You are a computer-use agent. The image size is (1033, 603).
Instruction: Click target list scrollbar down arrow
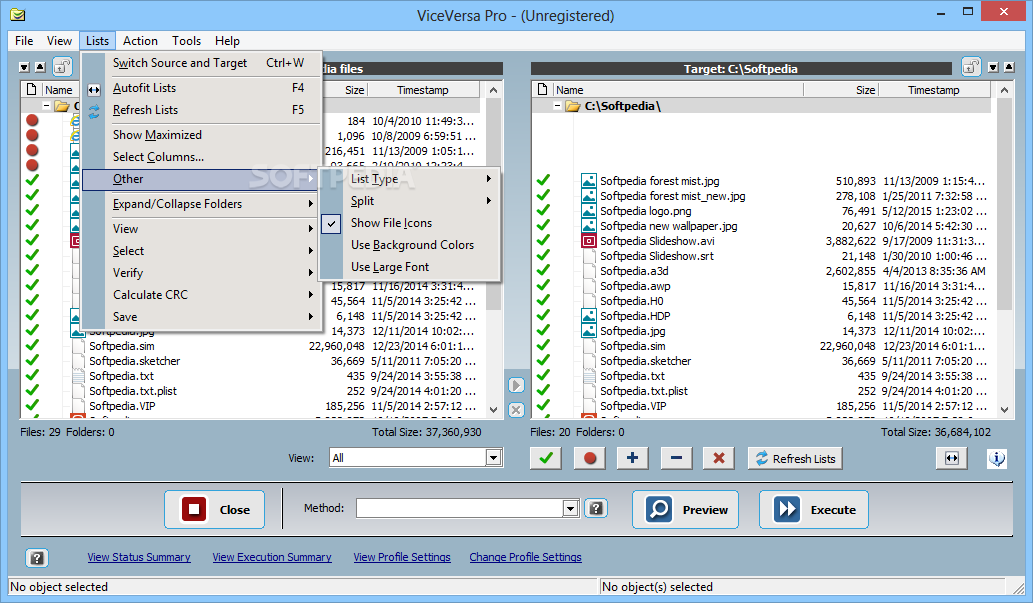coord(1005,409)
